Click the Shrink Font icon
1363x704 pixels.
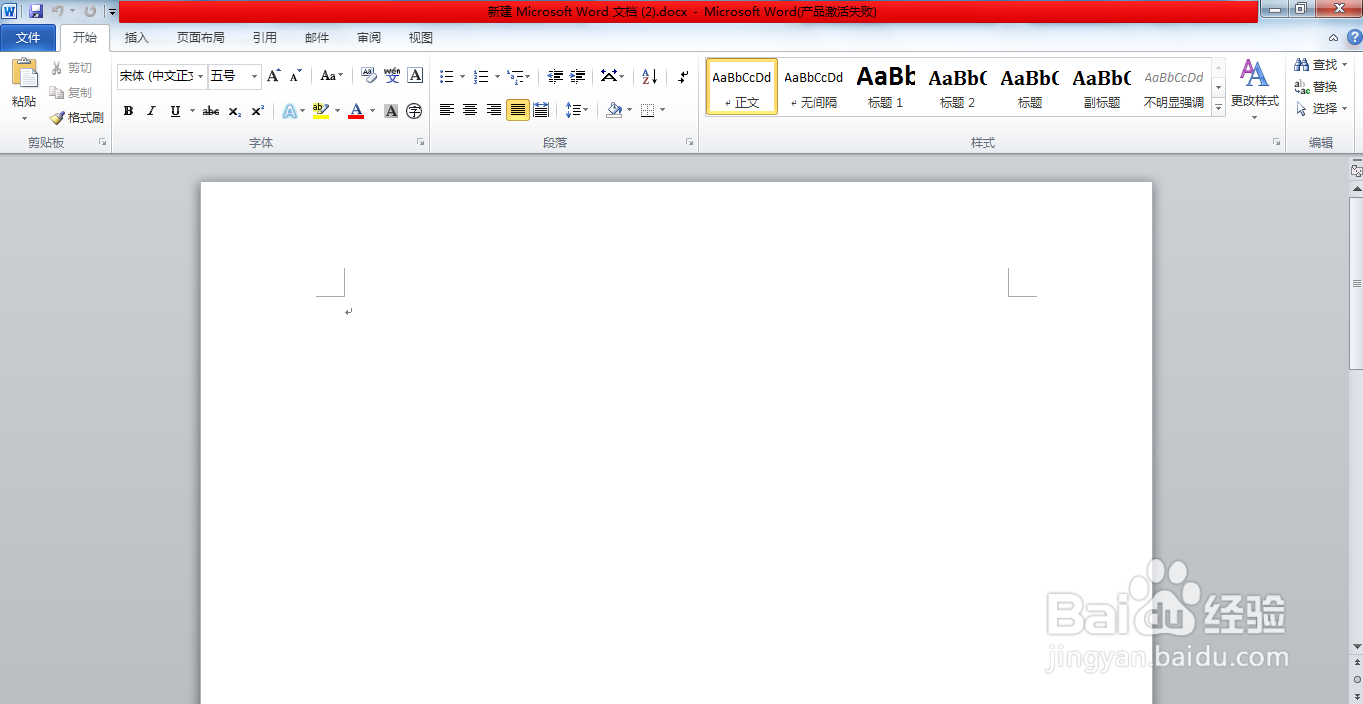click(296, 76)
